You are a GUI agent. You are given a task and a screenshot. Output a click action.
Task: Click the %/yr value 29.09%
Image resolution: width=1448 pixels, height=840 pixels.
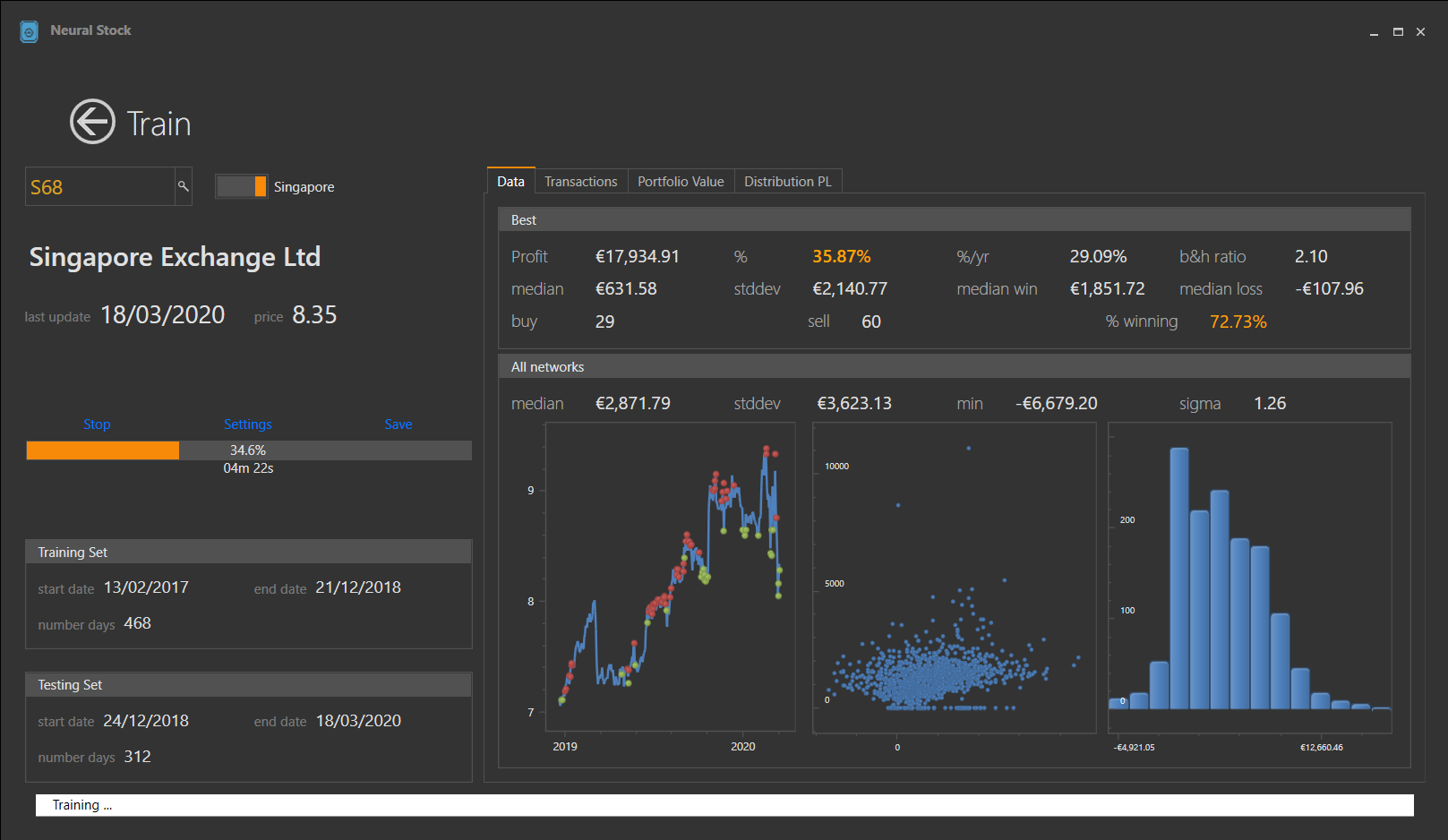[1098, 256]
